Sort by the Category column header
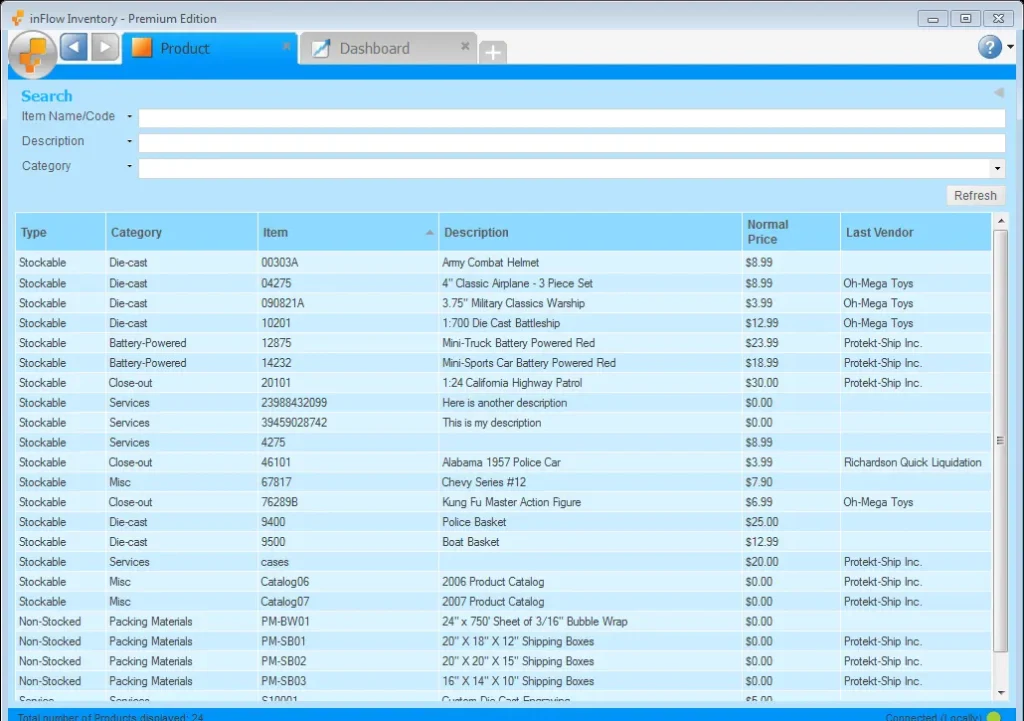The height and width of the screenshot is (721, 1024). coord(182,232)
